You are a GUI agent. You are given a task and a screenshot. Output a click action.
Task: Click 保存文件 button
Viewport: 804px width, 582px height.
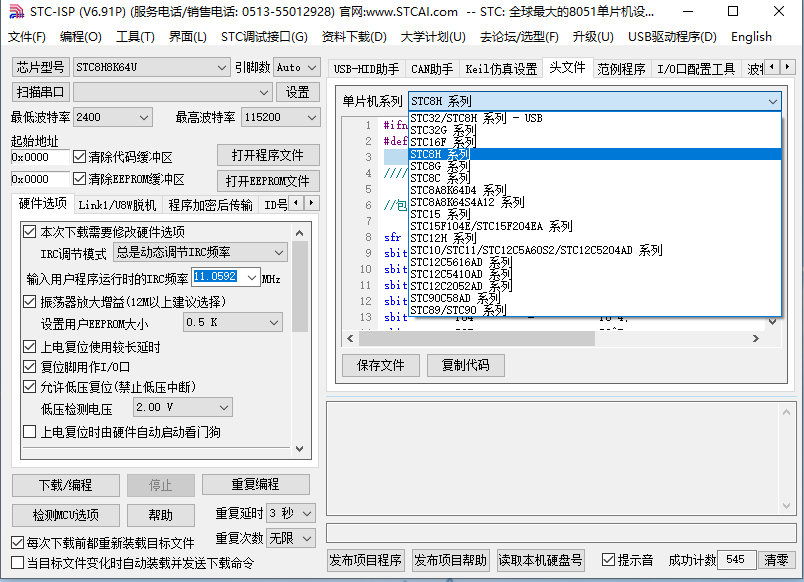[380, 365]
